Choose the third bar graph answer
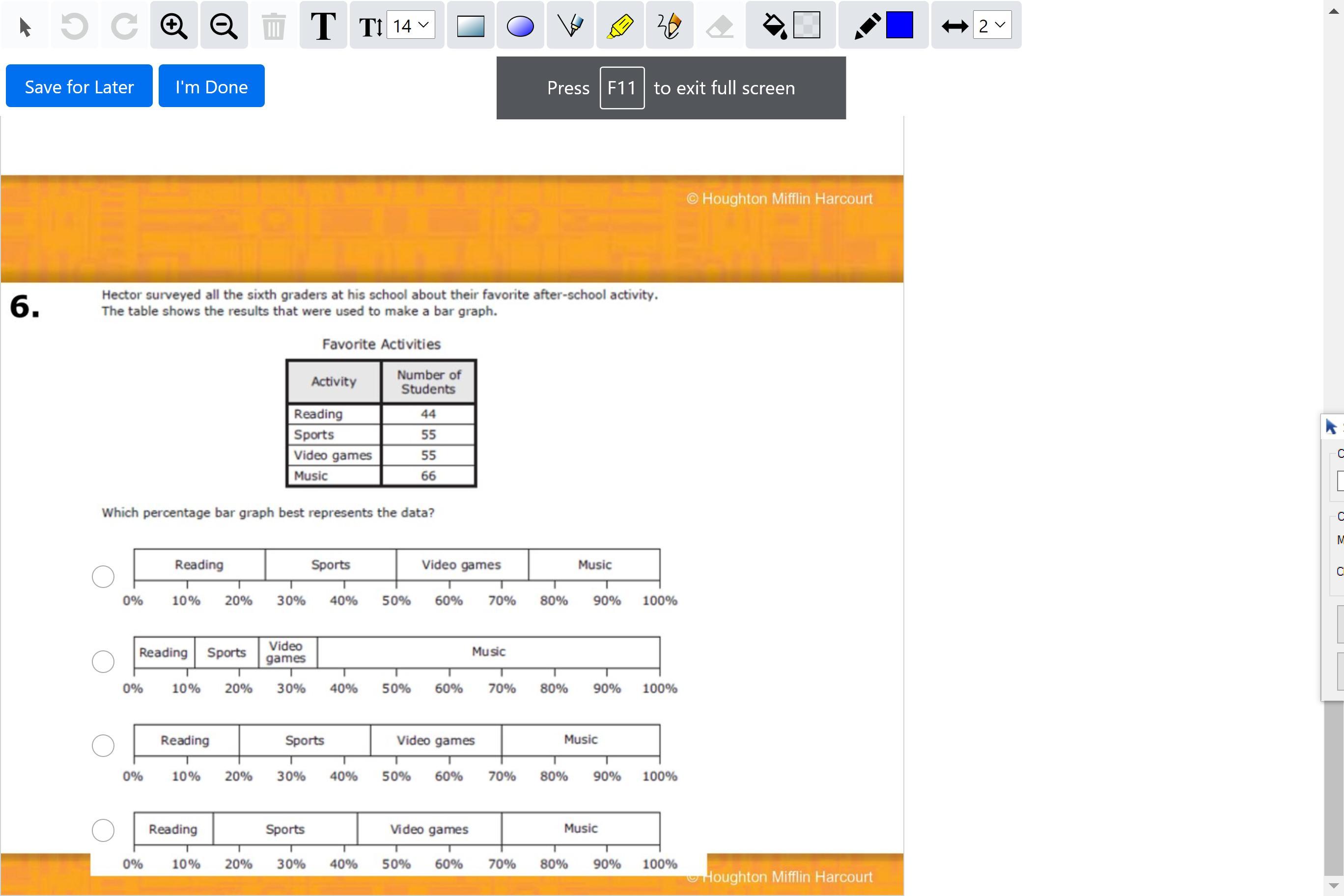This screenshot has height=896, width=1344. [x=103, y=745]
